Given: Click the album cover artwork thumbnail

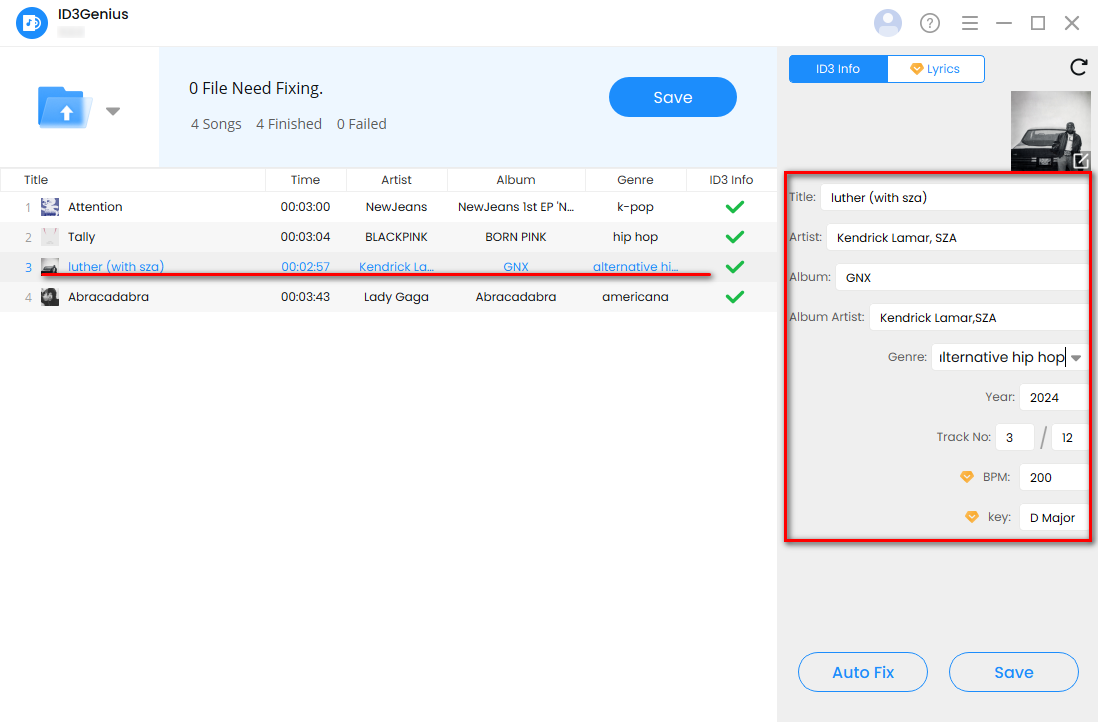Looking at the screenshot, I should [1050, 130].
